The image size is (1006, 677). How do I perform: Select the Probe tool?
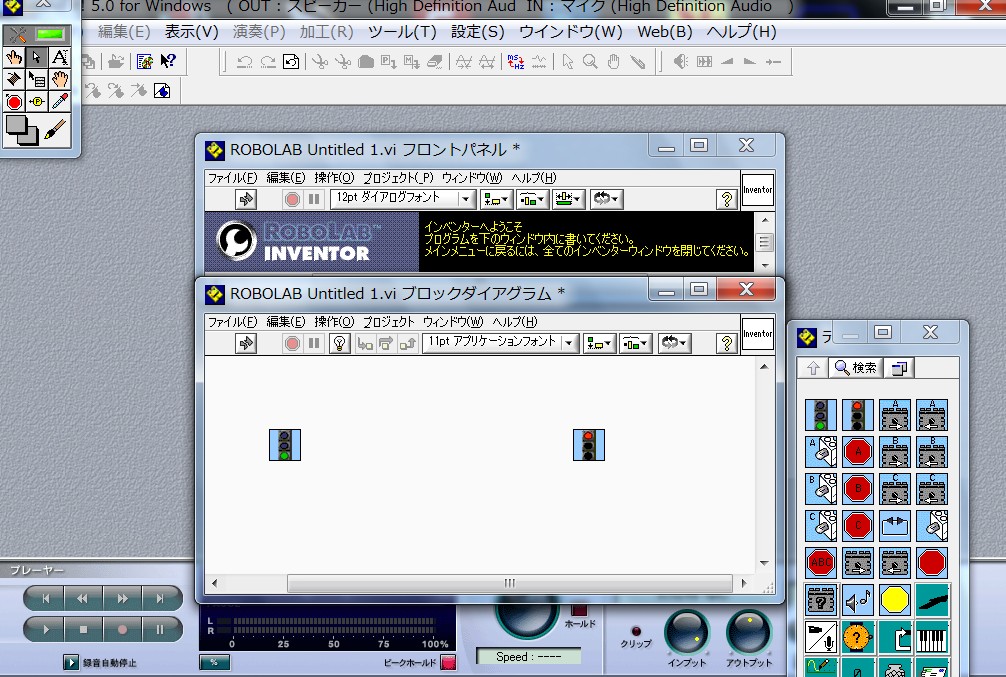(x=37, y=101)
